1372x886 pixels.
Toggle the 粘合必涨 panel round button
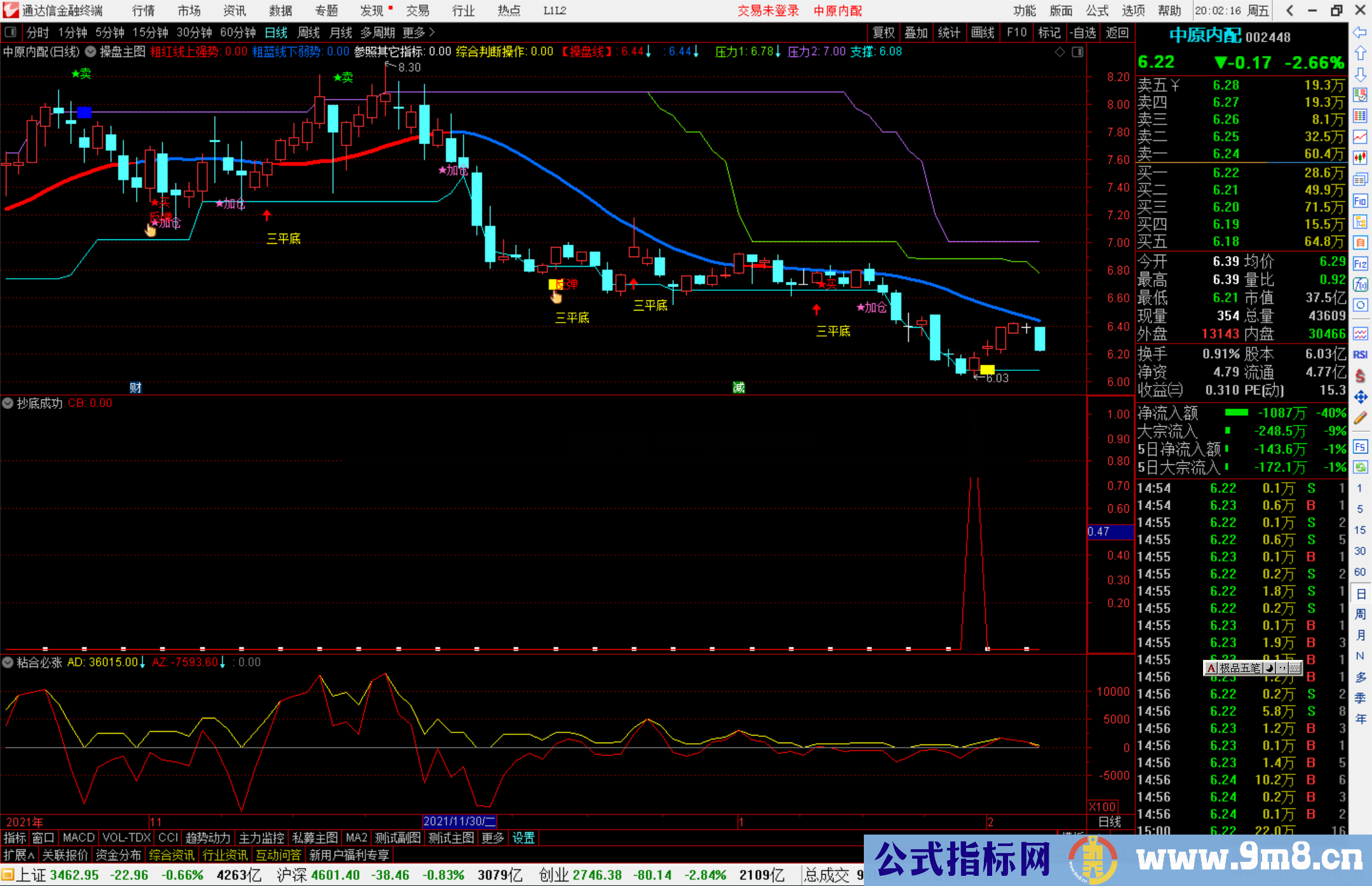[8, 662]
